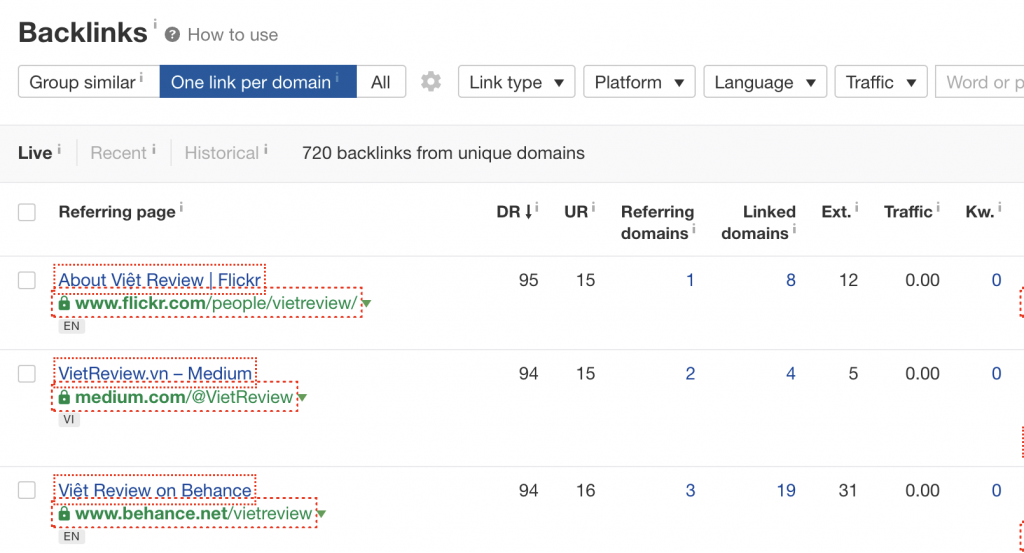The width and height of the screenshot is (1024, 553).
Task: Open the medium.com/@VietReview URL
Action: [184, 397]
